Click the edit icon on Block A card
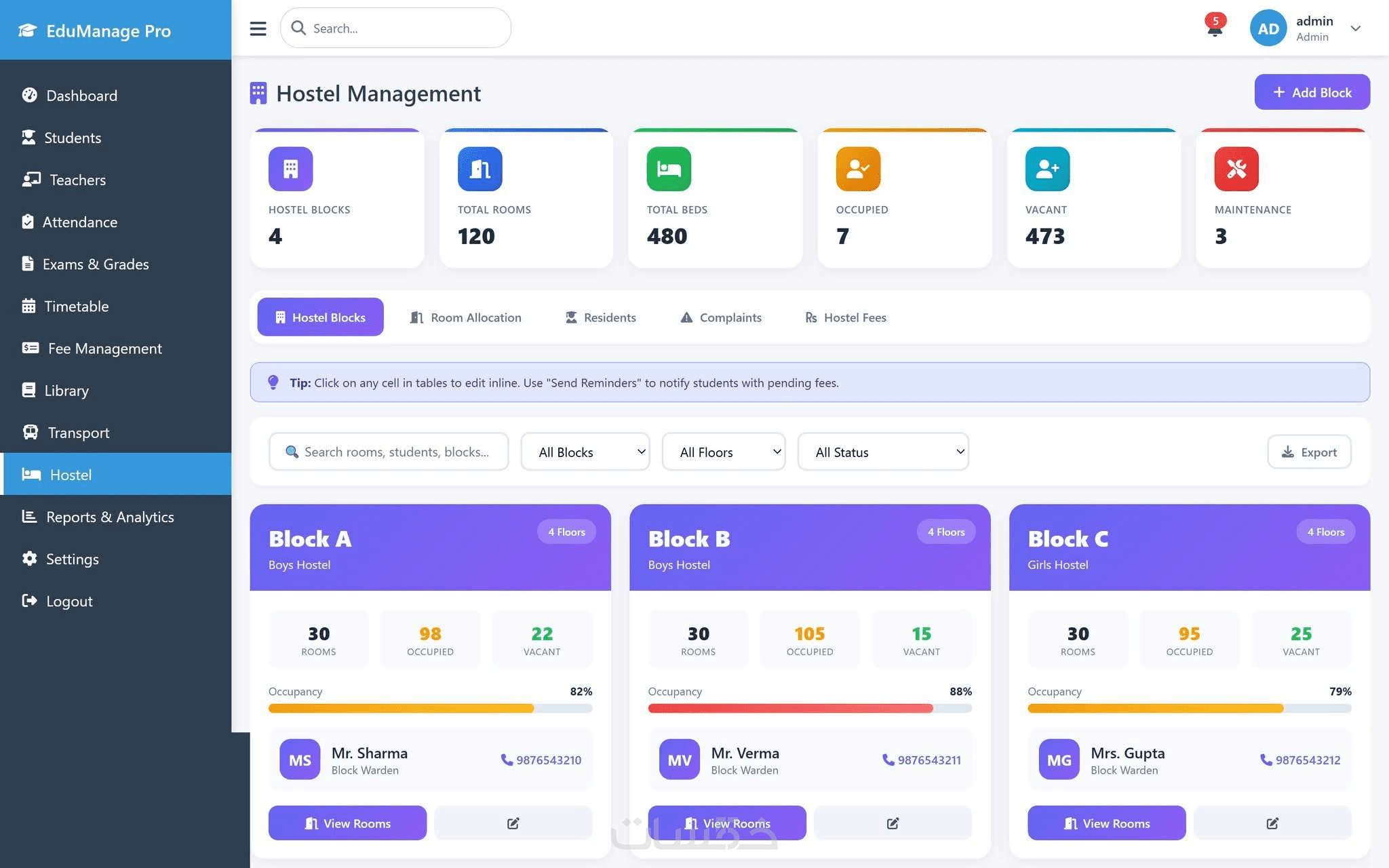 (513, 823)
